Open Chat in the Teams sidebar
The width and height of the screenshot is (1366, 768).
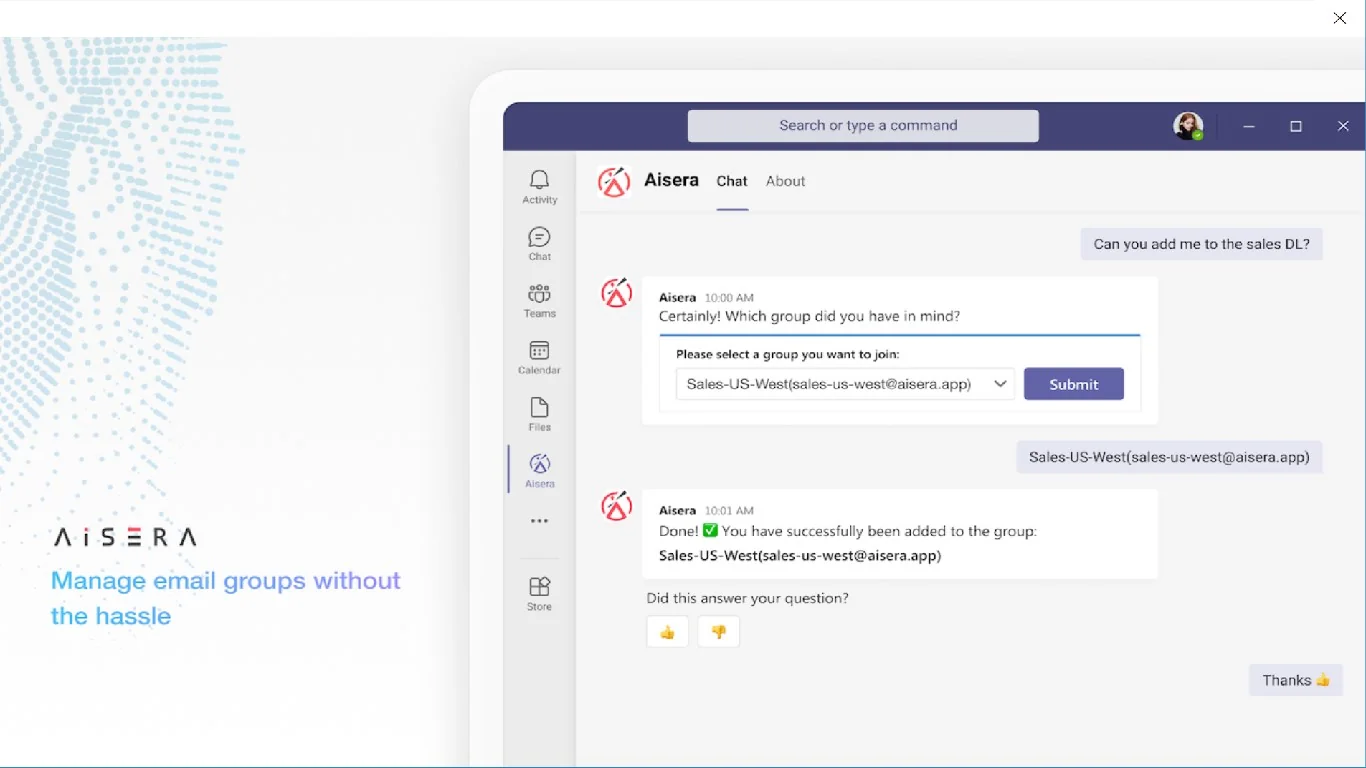pyautogui.click(x=539, y=243)
